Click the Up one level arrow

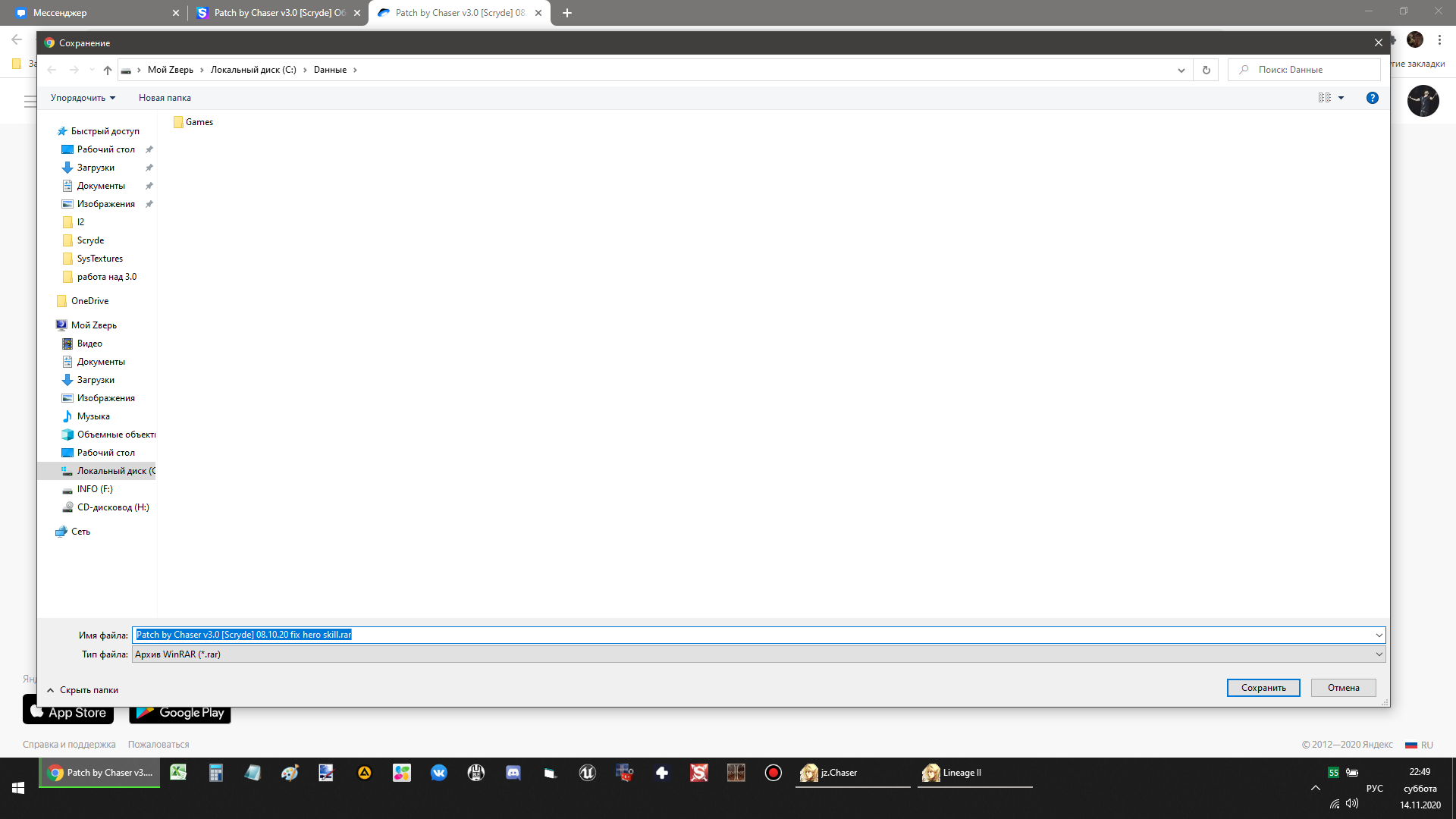click(x=108, y=70)
